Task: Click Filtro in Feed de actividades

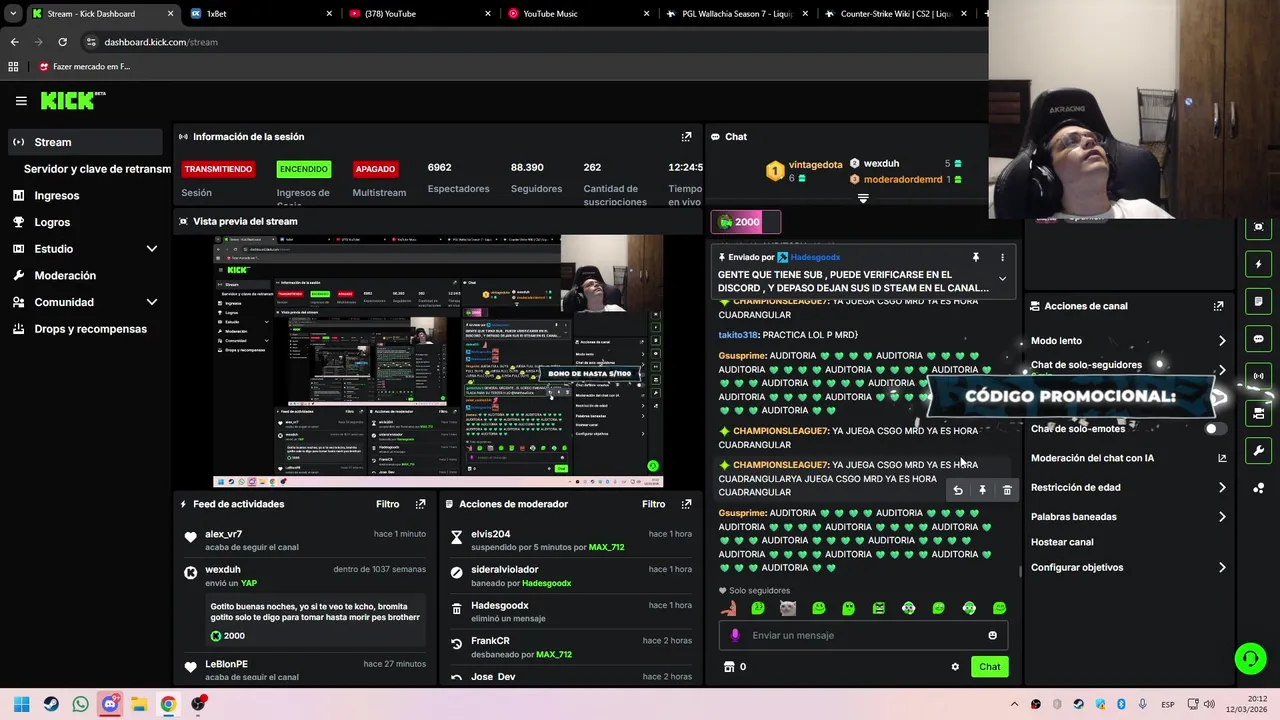Action: click(387, 504)
